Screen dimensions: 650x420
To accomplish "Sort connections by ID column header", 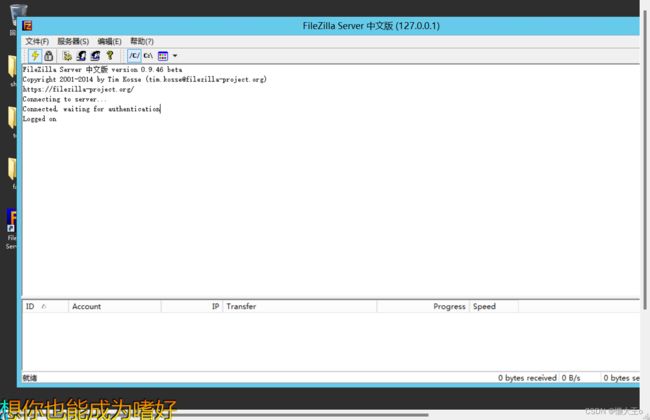I will tap(45, 306).
